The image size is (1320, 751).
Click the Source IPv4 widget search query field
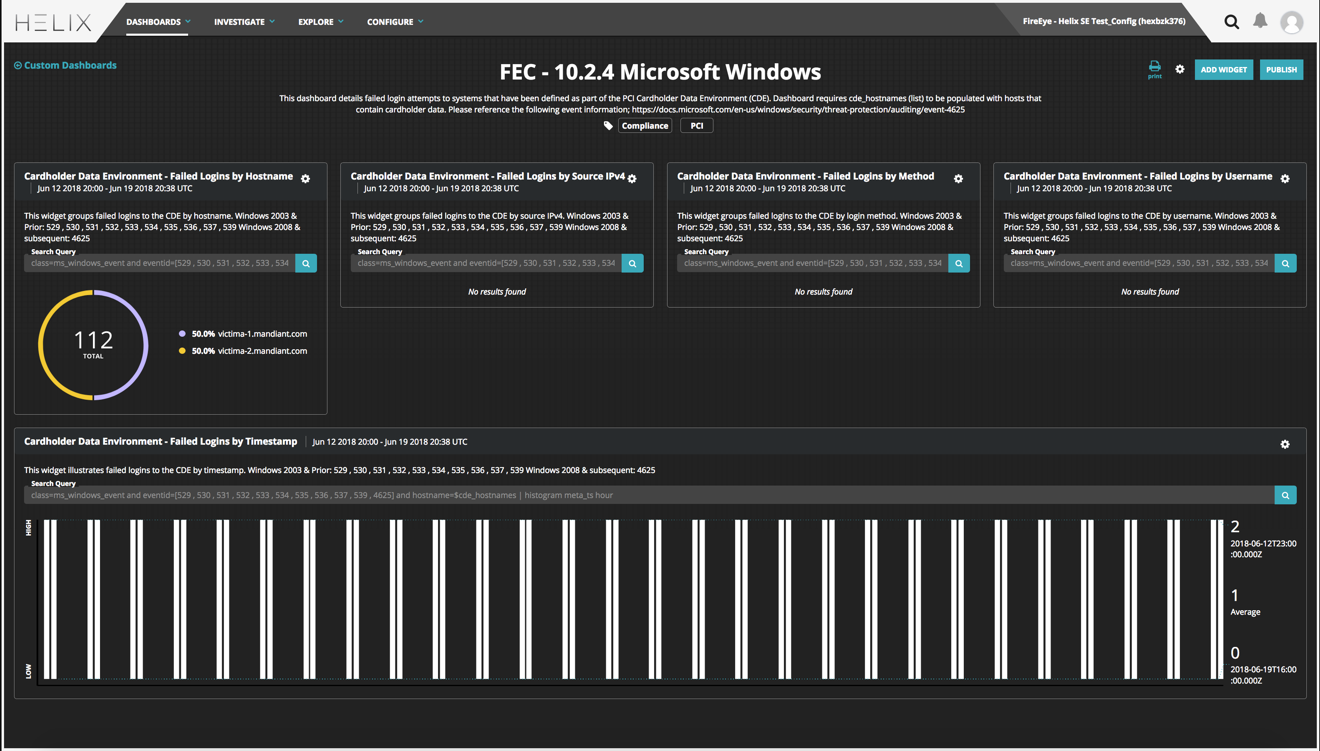coord(486,263)
